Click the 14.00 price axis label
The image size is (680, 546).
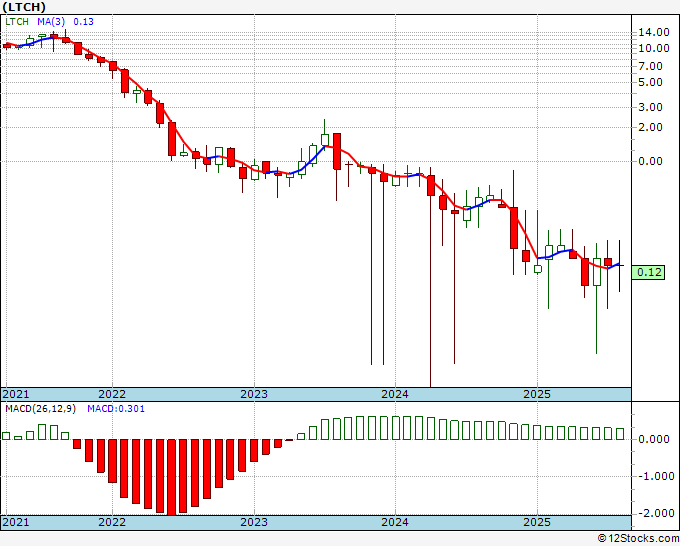[654, 32]
